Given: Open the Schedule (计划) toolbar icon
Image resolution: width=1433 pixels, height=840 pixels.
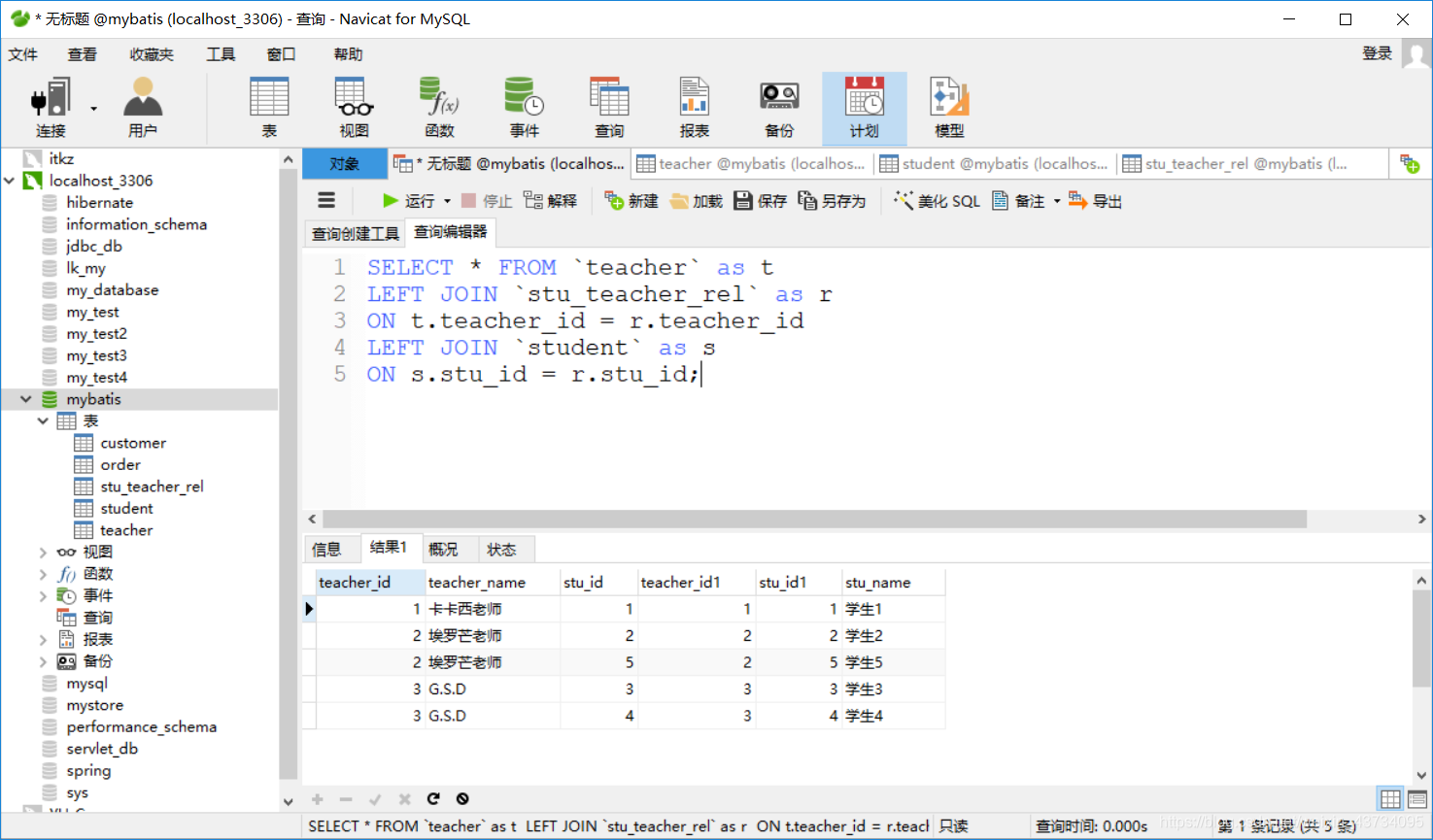Looking at the screenshot, I should tap(864, 108).
